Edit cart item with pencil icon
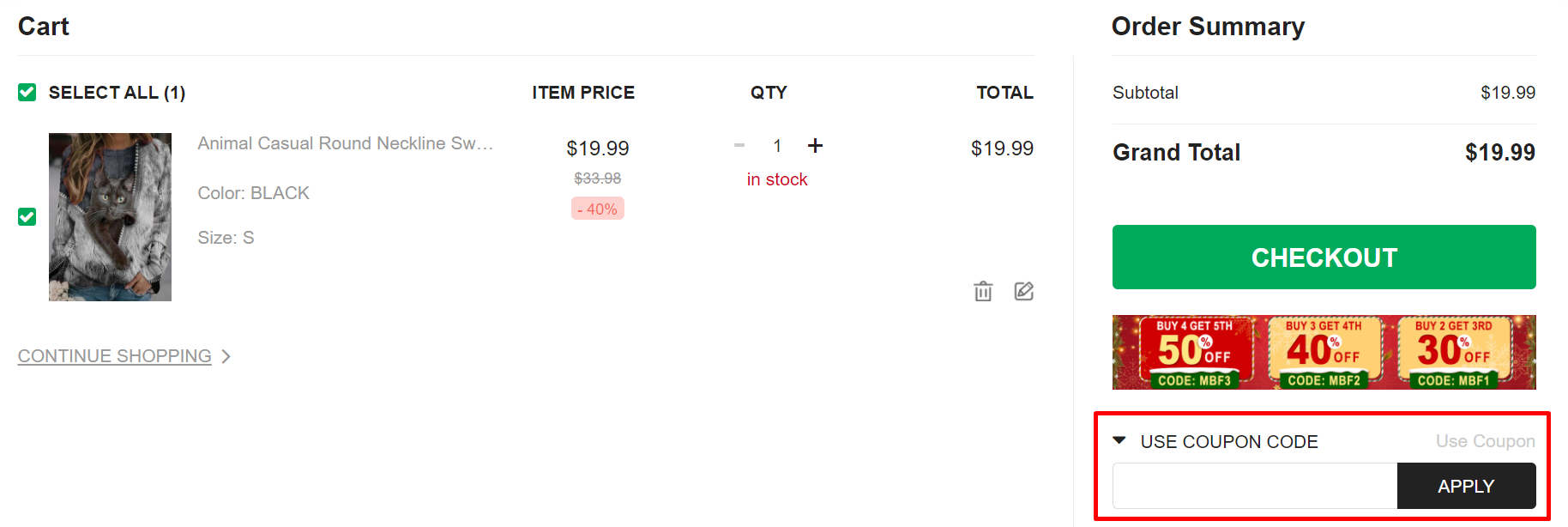 pos(1024,292)
